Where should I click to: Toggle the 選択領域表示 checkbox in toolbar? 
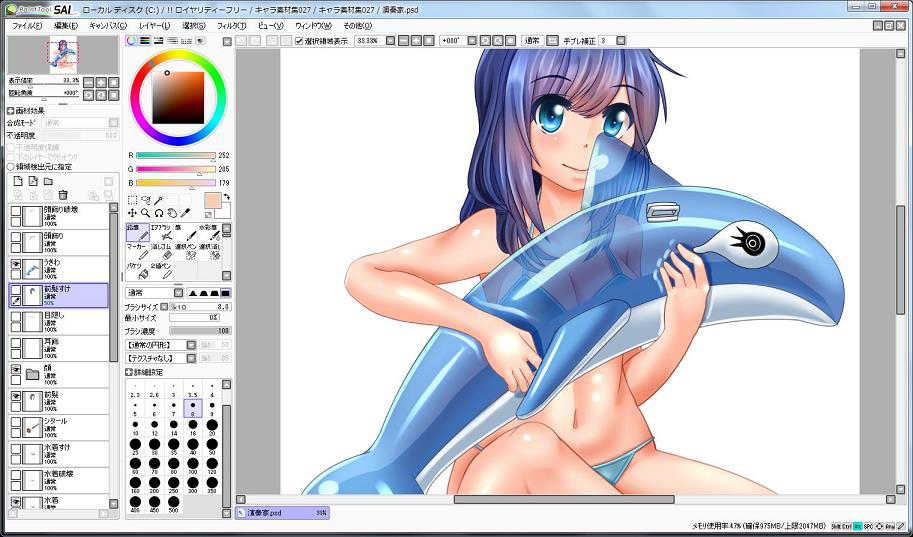(x=300, y=41)
